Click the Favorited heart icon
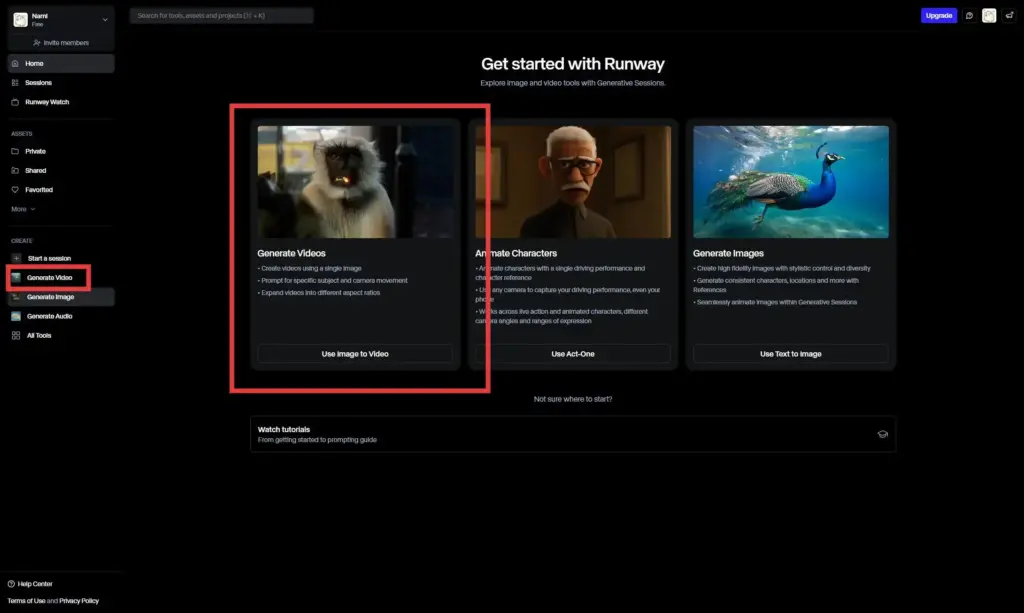Screen dimensions: 1024x613 point(15,190)
